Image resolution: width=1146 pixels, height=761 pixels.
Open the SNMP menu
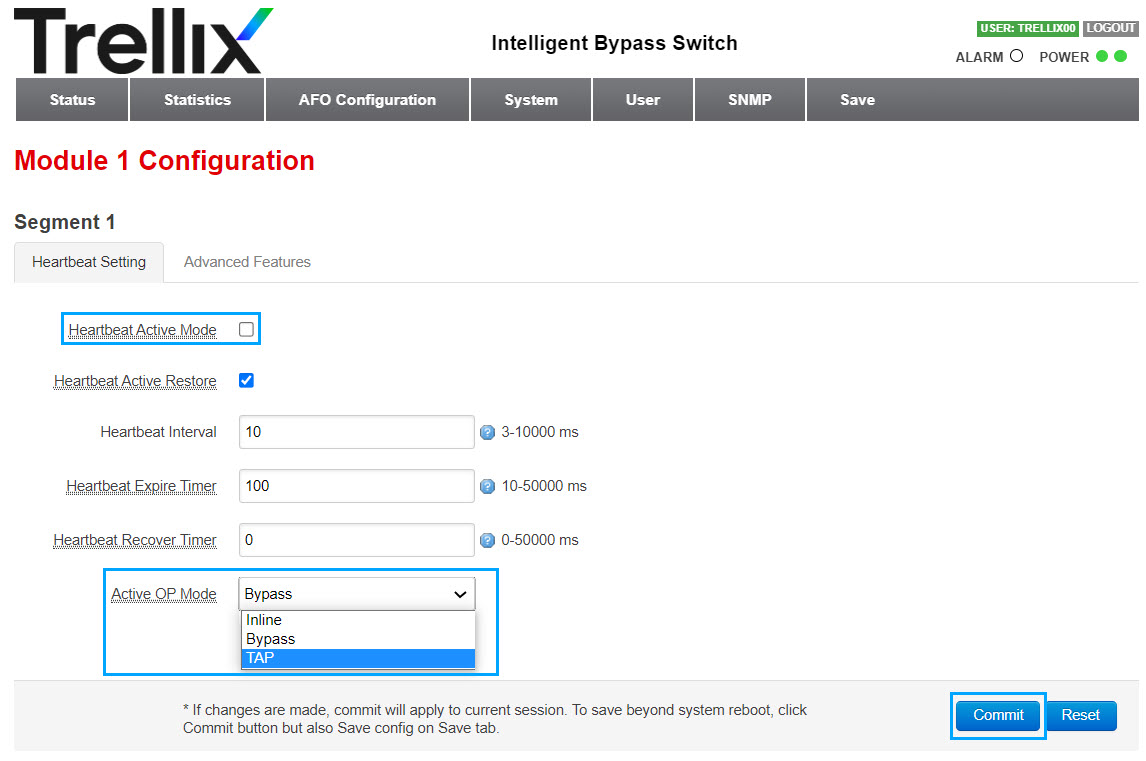[x=750, y=99]
